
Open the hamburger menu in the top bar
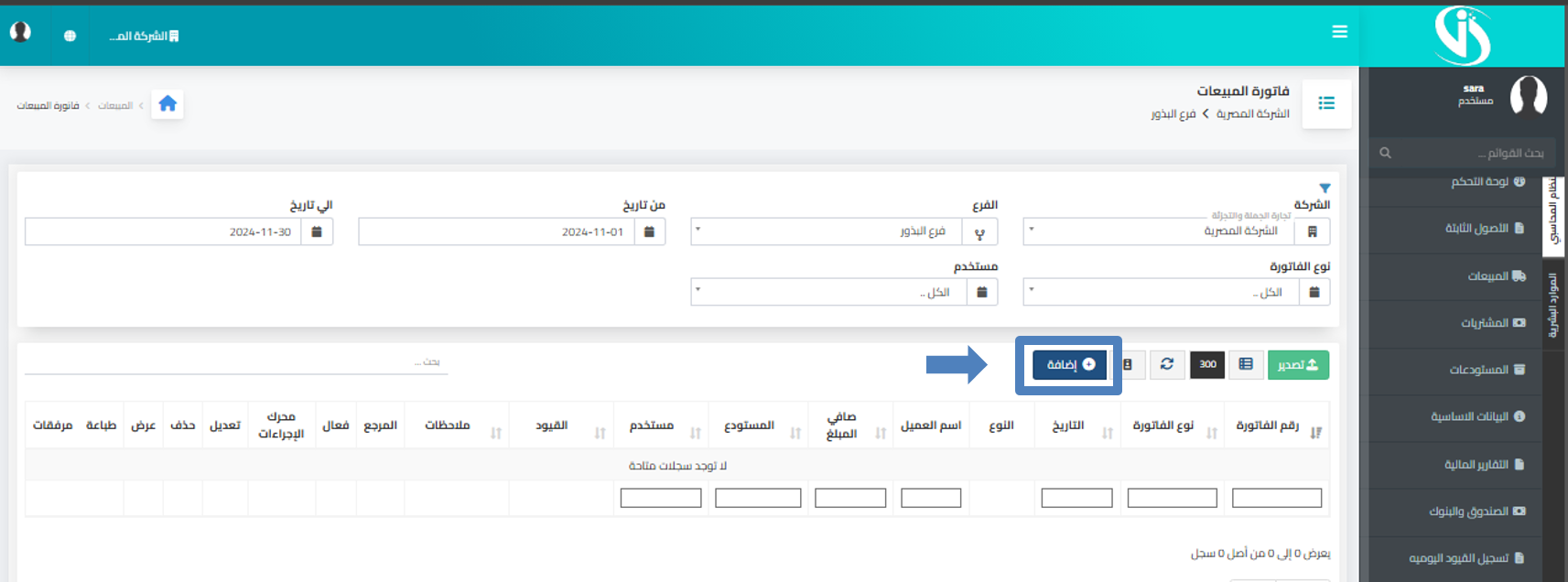coord(1339,32)
